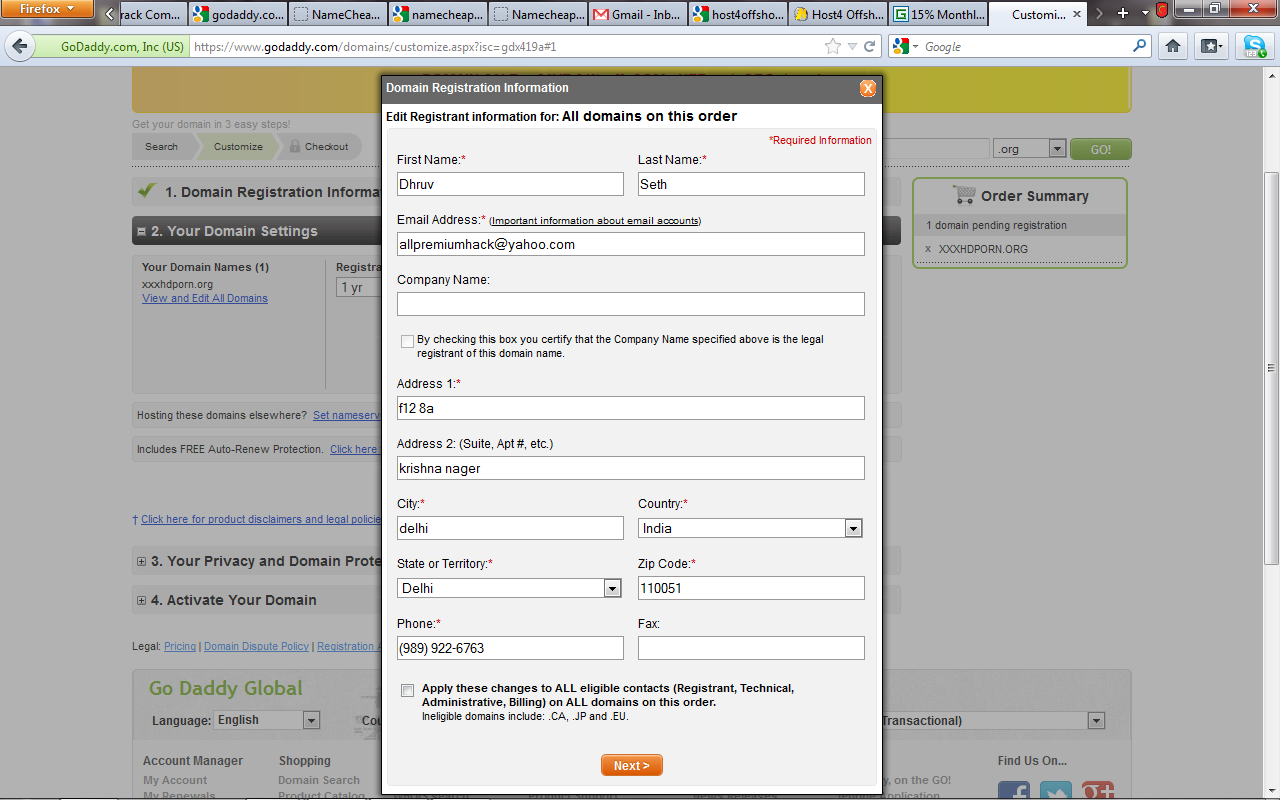Click the Company Name input field

click(x=631, y=304)
